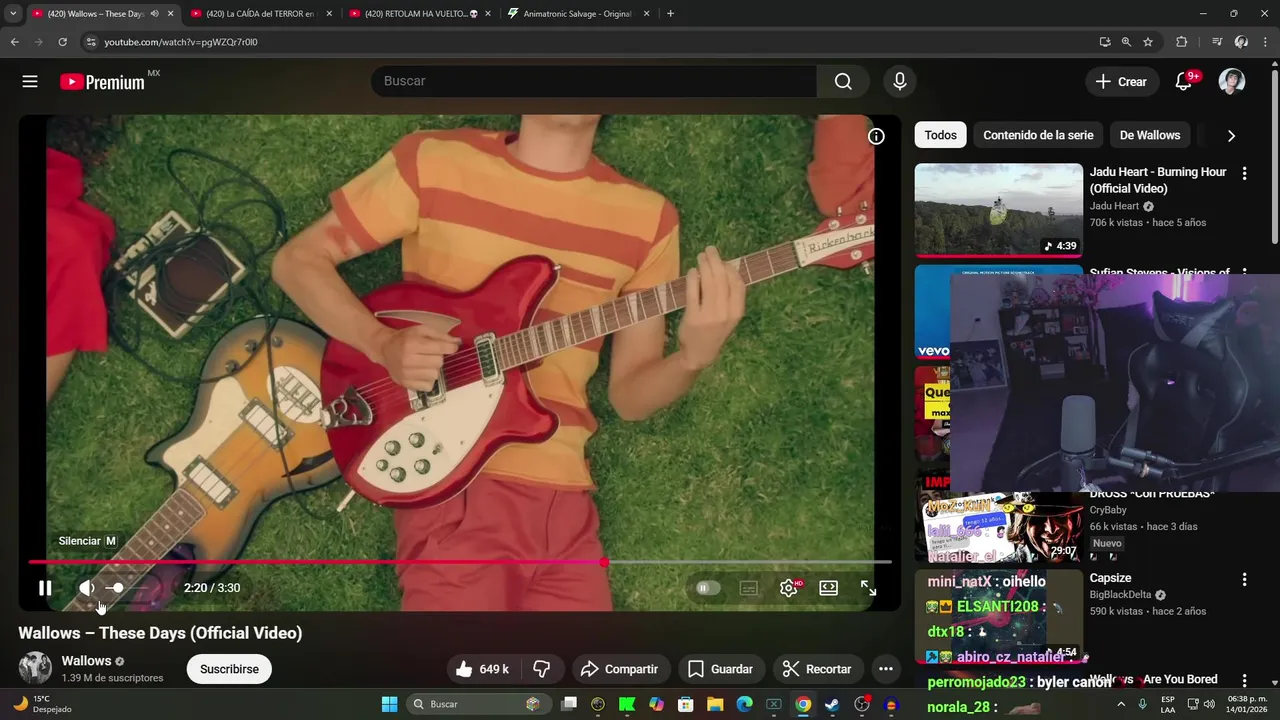Start voice search with microphone icon

click(x=900, y=82)
